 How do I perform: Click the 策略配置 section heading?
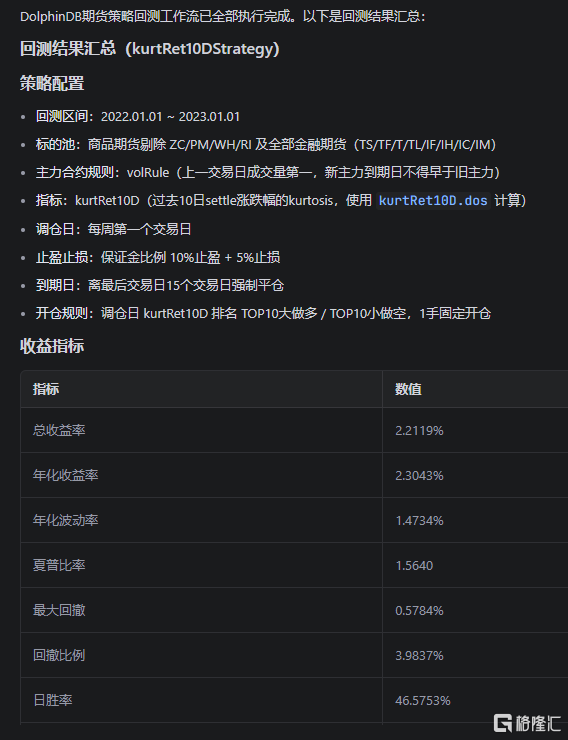(52, 84)
